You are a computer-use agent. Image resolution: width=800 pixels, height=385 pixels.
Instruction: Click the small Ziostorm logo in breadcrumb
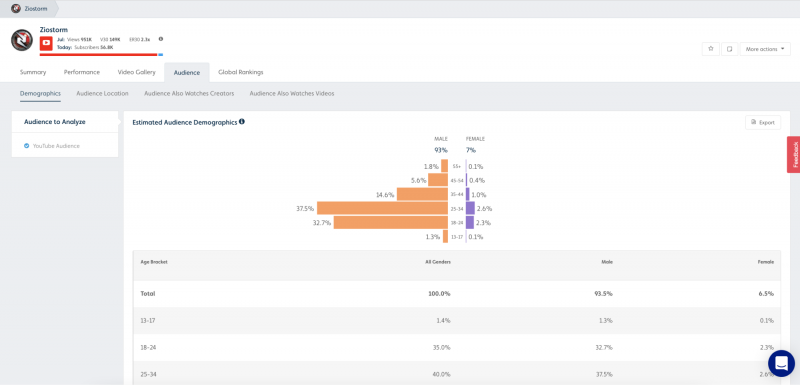pyautogui.click(x=16, y=9)
